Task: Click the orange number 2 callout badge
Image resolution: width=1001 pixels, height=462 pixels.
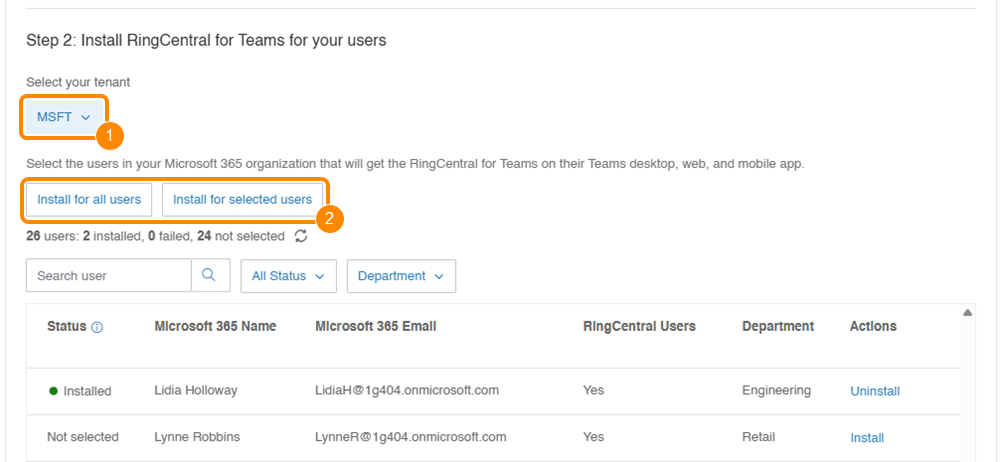Action: tap(329, 218)
